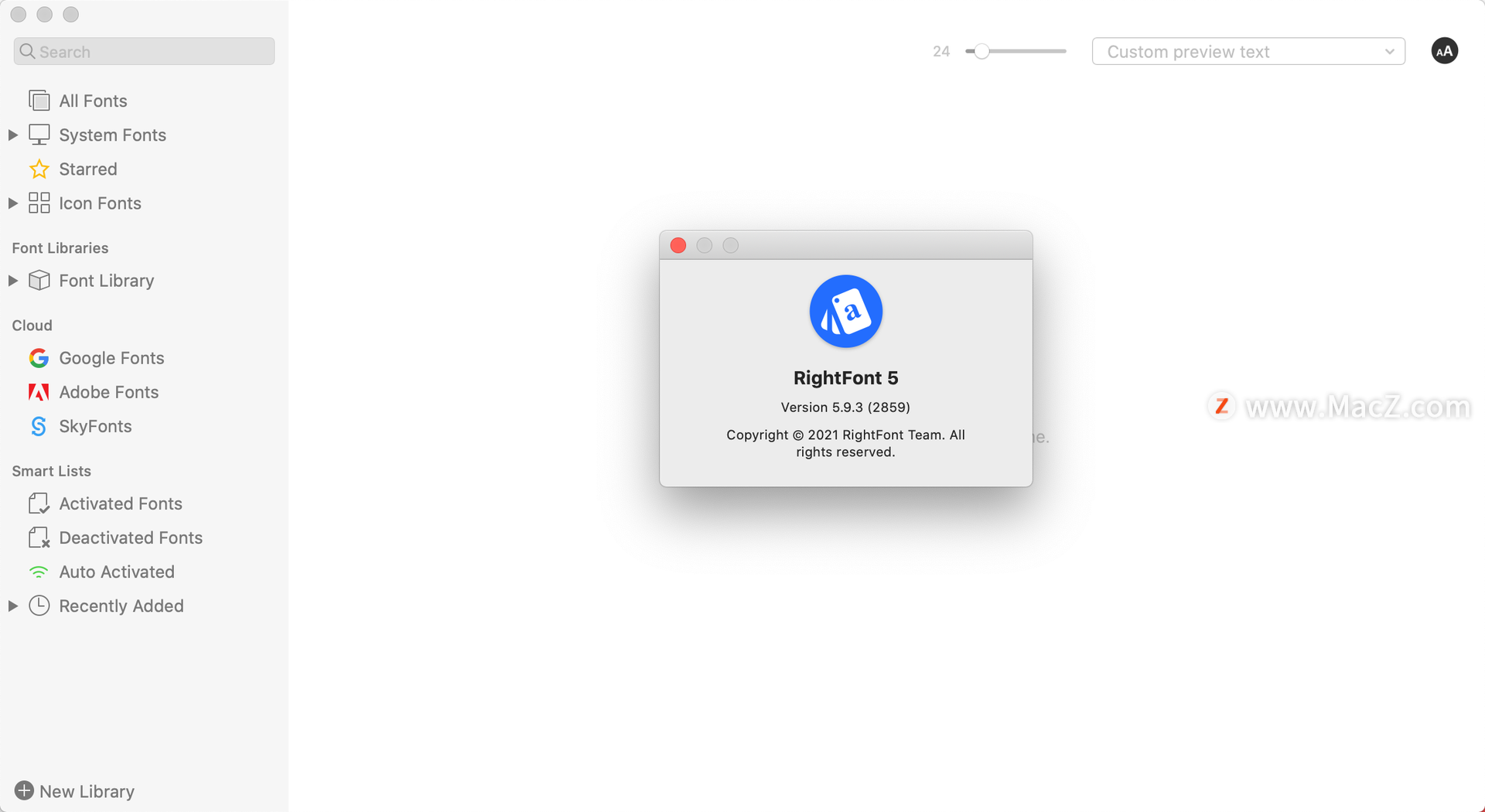Click the Adobe Fonts red logo

coord(39,392)
